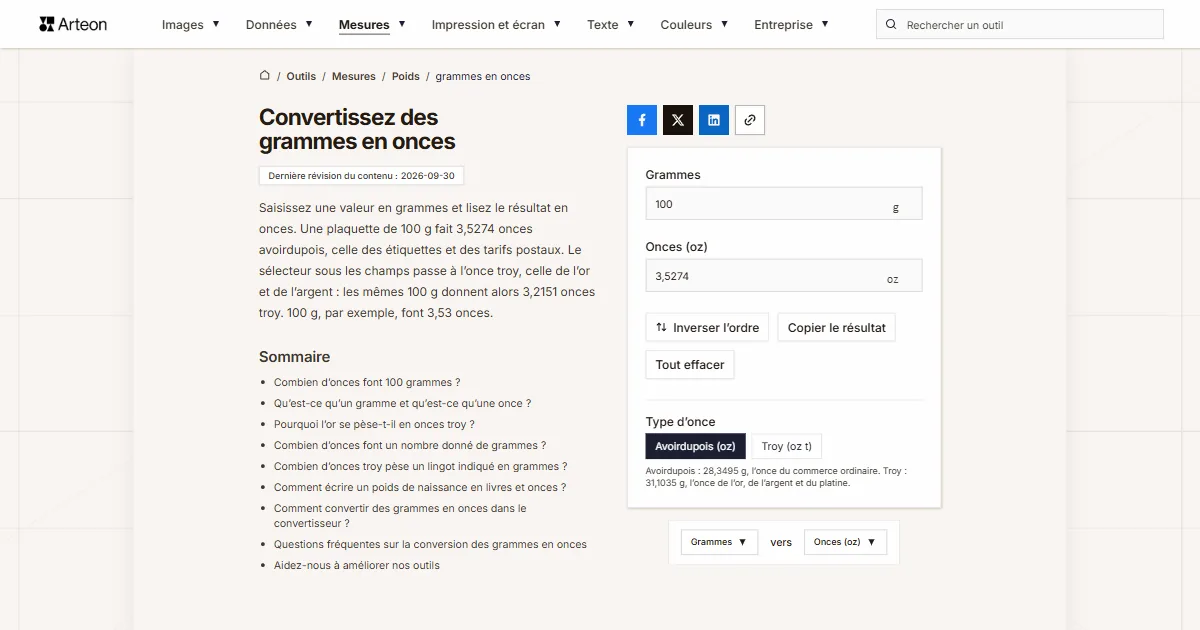Click the 'Type d'once' label
Image resolution: width=1200 pixels, height=630 pixels.
click(681, 422)
